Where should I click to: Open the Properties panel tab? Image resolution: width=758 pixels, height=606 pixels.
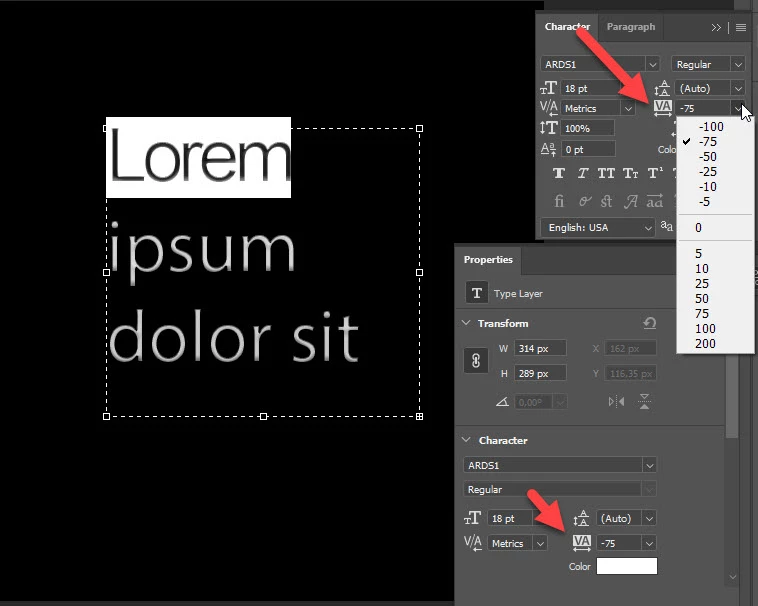[x=488, y=260]
